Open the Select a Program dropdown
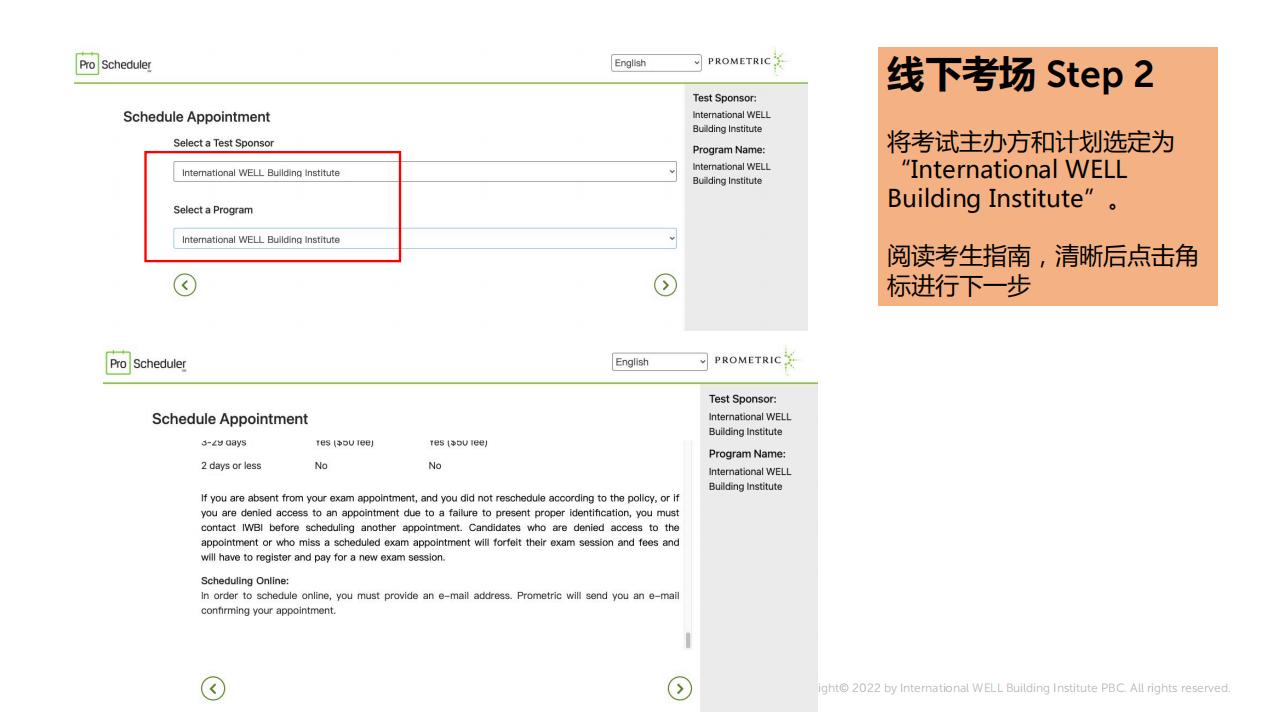 [425, 239]
